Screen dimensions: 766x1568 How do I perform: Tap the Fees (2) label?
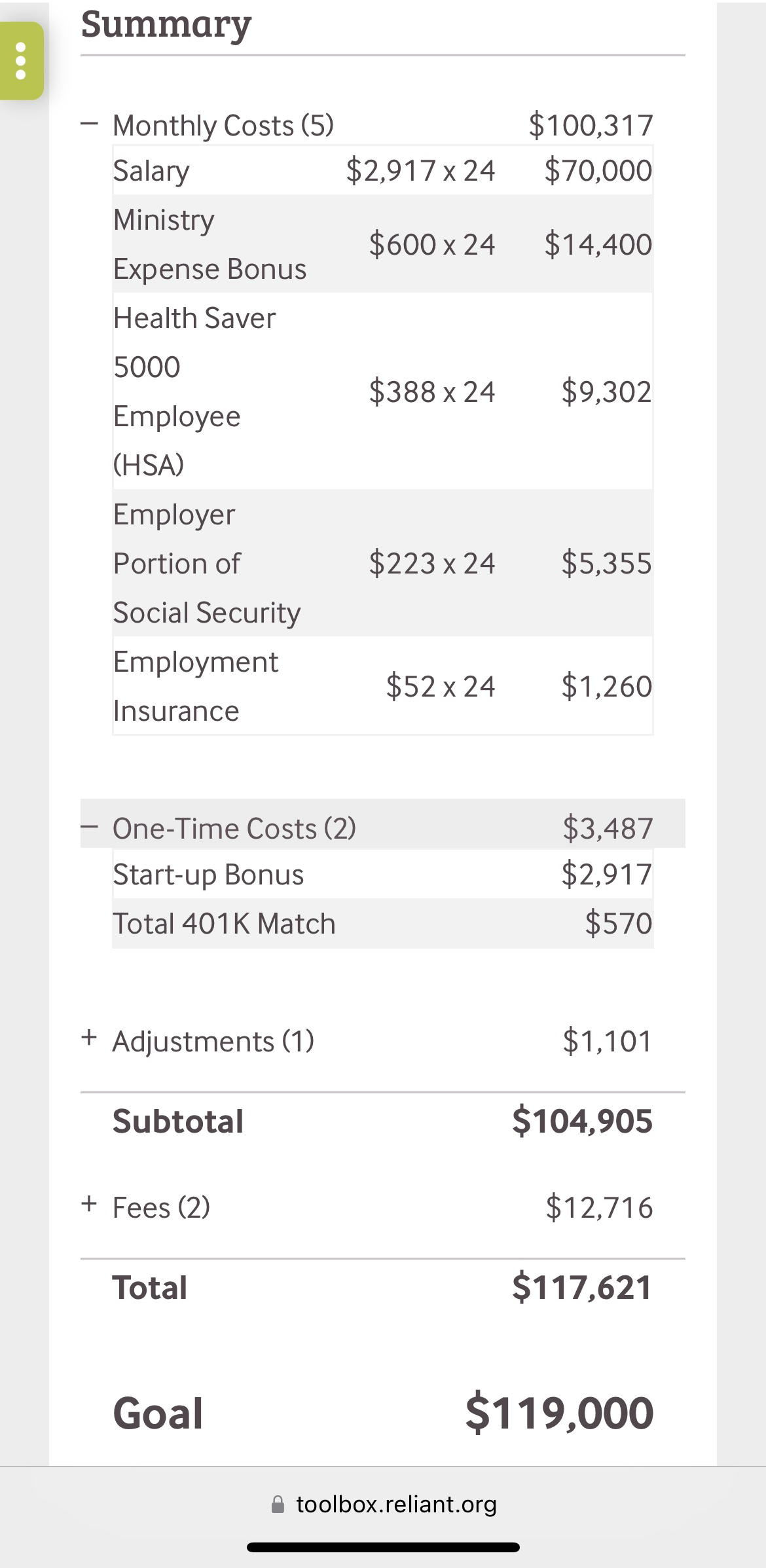(x=161, y=1207)
